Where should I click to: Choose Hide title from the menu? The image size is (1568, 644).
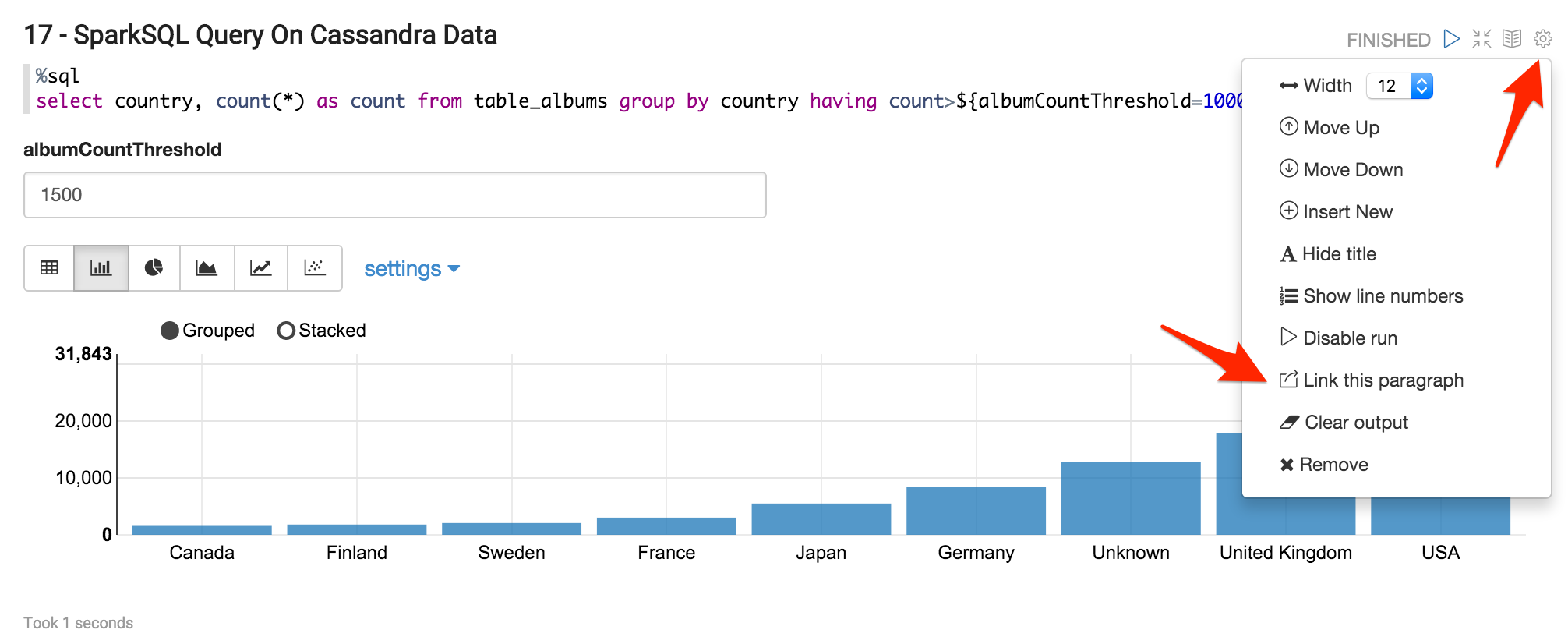coord(1328,253)
